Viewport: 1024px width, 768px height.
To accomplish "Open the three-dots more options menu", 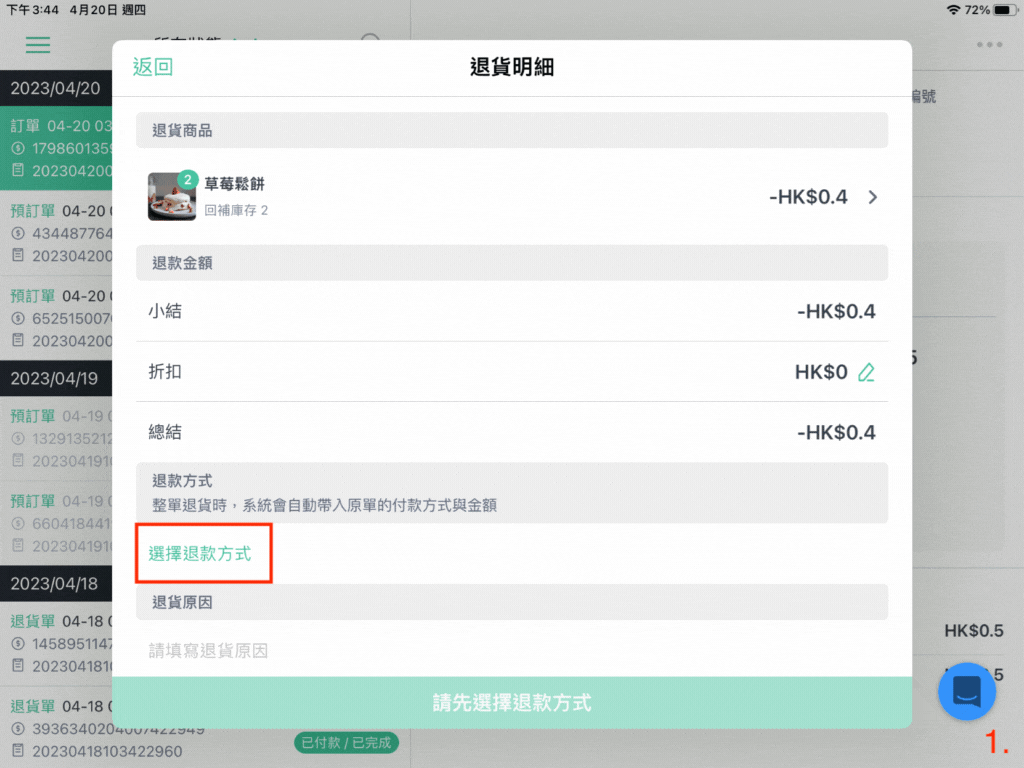I will point(989,44).
